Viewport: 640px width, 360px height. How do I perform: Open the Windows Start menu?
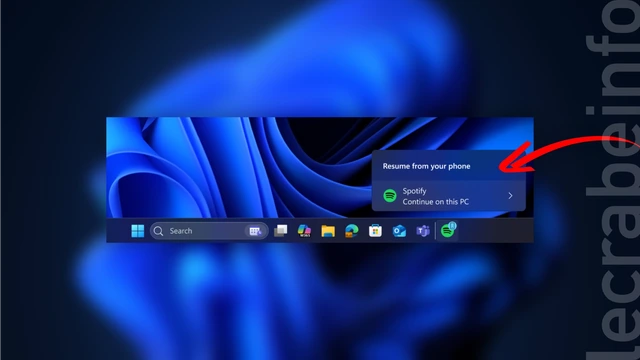pos(138,231)
